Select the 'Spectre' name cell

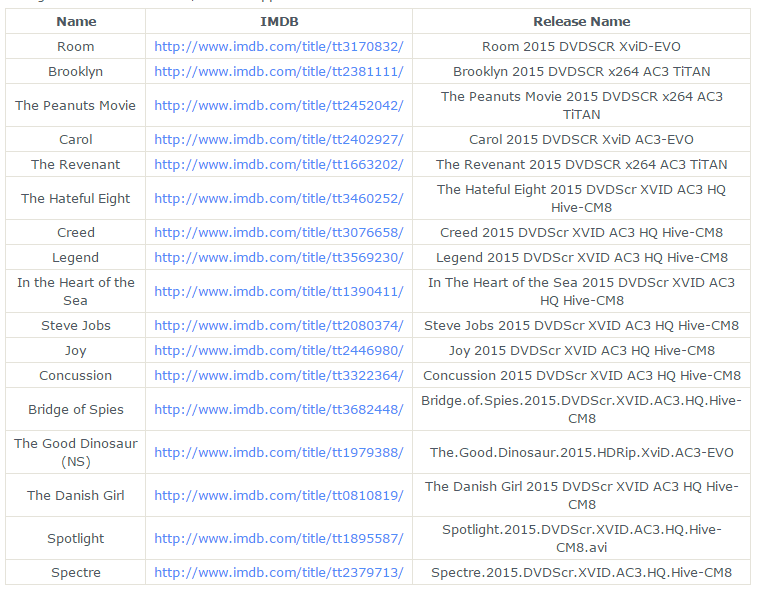coord(76,572)
